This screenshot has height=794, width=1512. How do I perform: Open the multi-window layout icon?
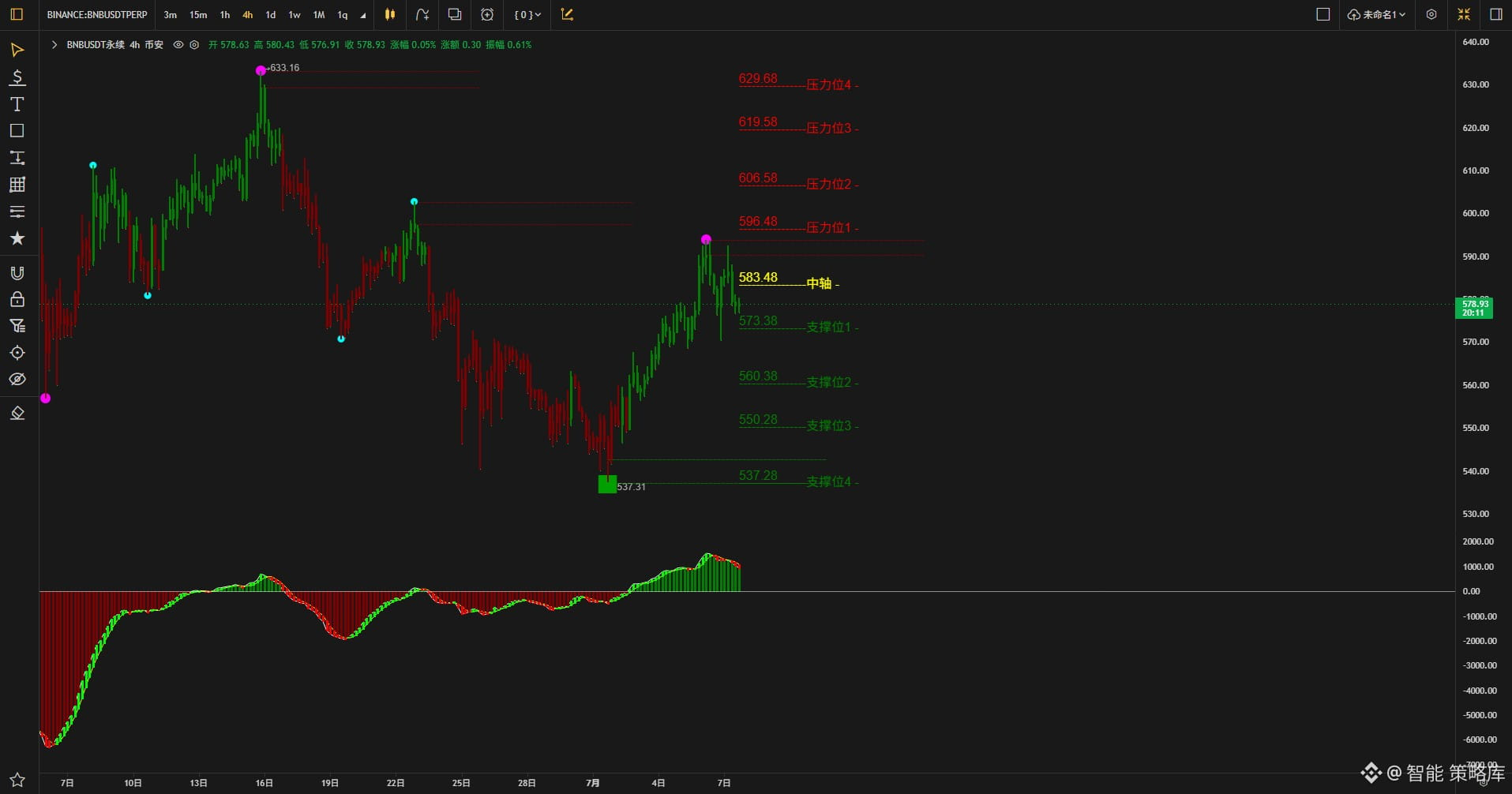(x=455, y=14)
